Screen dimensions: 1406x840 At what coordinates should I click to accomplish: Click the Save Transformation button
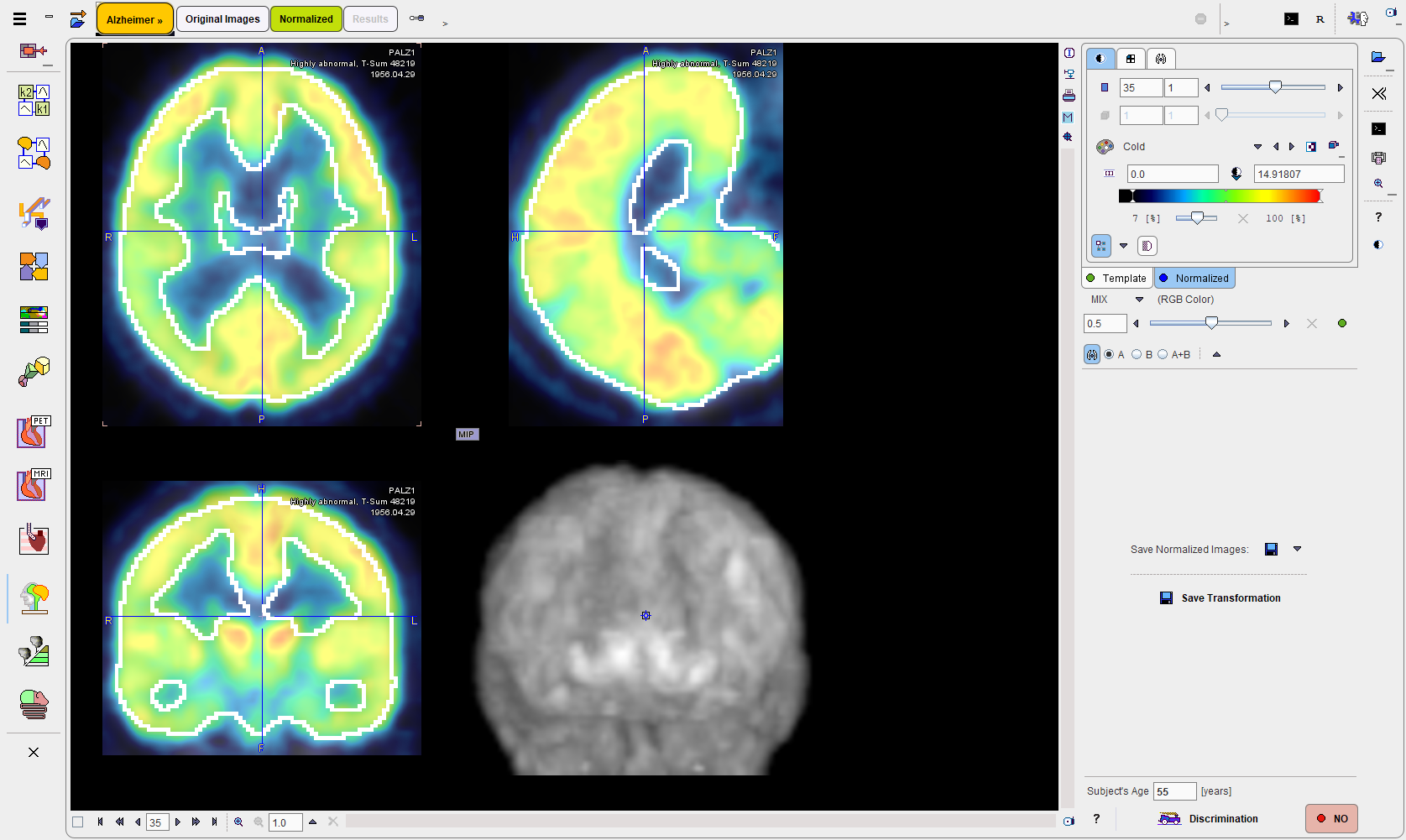pyautogui.click(x=1220, y=597)
